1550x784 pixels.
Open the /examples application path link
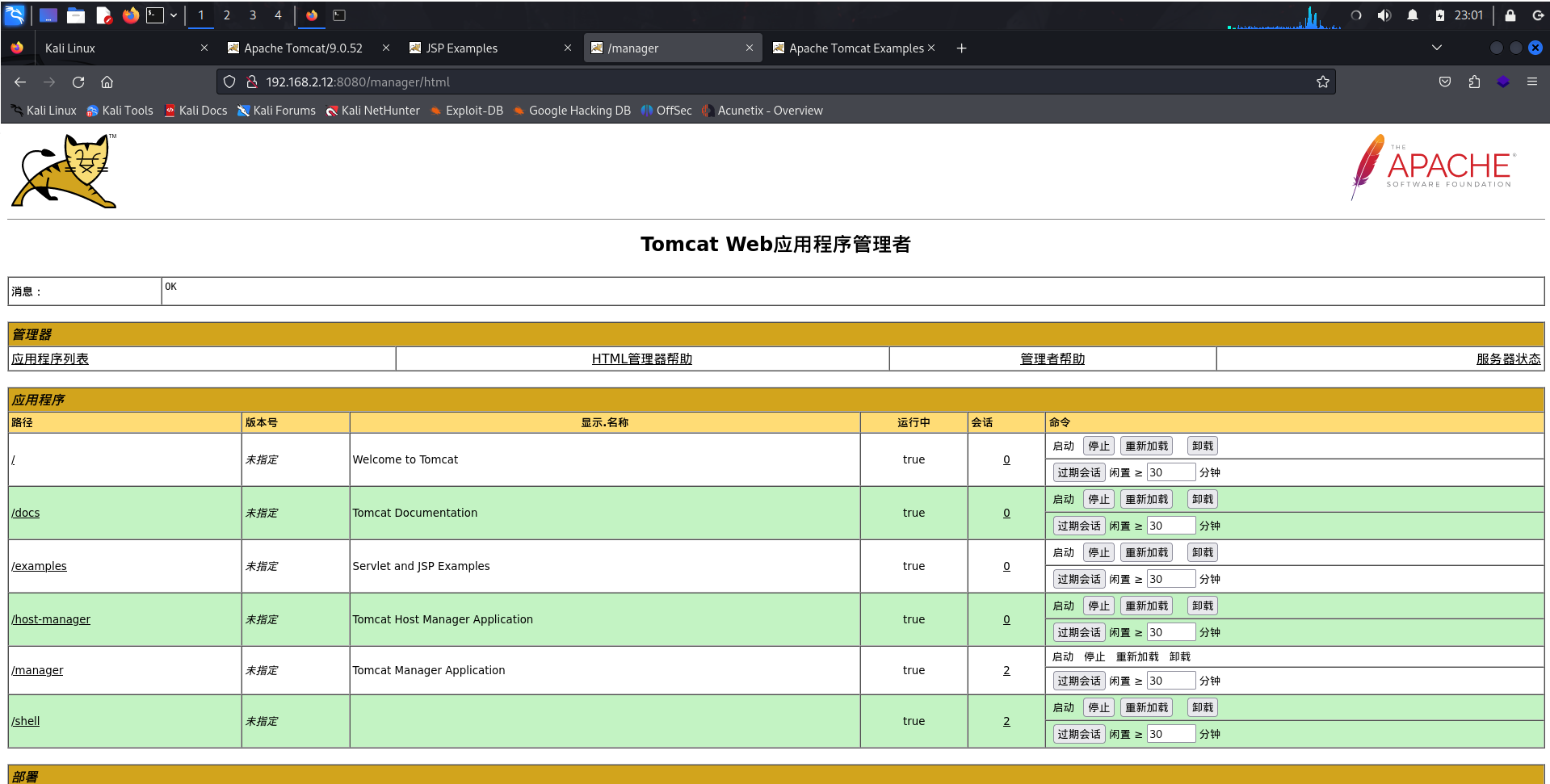(x=40, y=566)
